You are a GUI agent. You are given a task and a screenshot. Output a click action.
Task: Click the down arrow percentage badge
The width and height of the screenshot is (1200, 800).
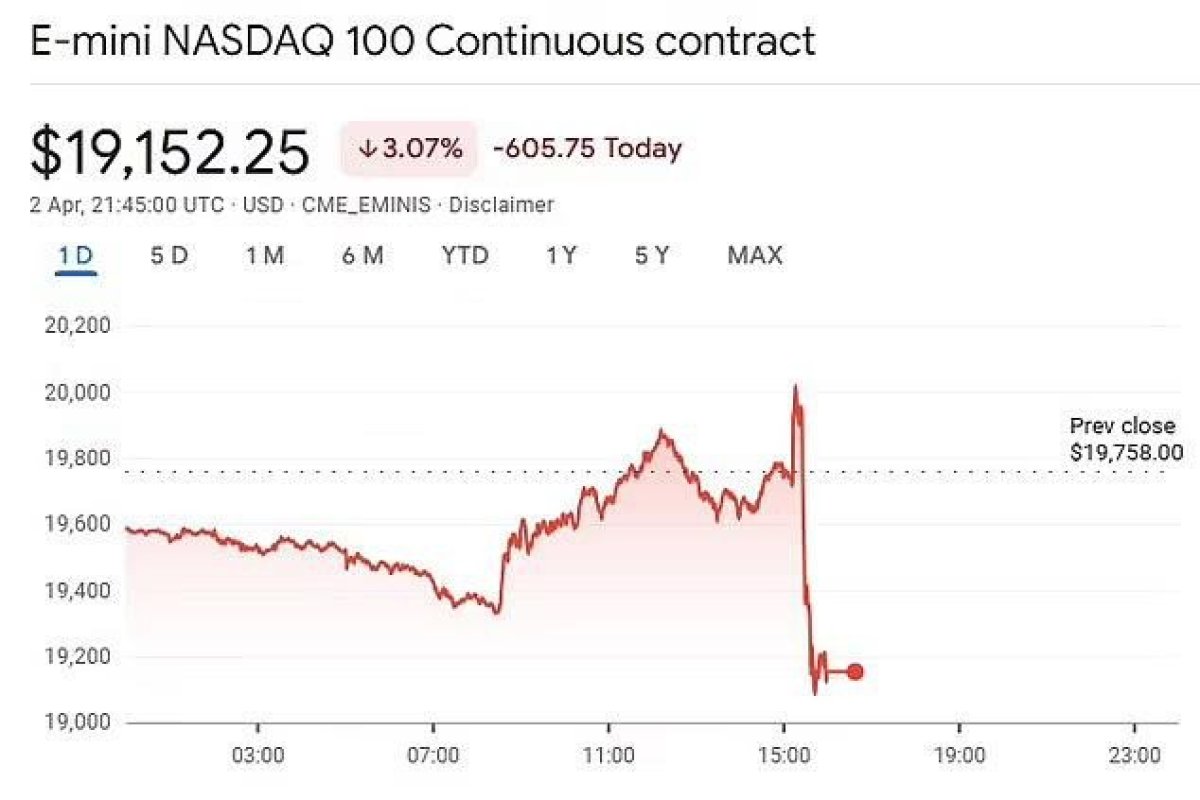(x=410, y=149)
